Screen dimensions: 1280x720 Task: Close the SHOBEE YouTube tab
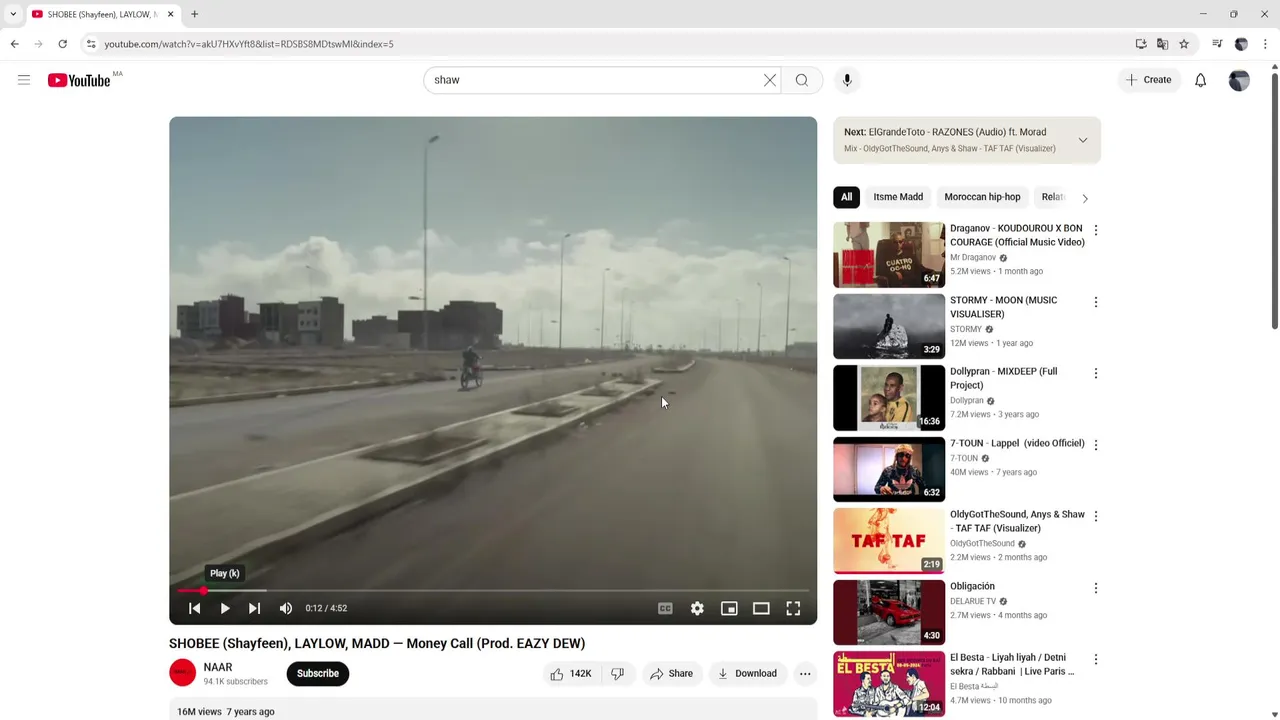pos(170,14)
